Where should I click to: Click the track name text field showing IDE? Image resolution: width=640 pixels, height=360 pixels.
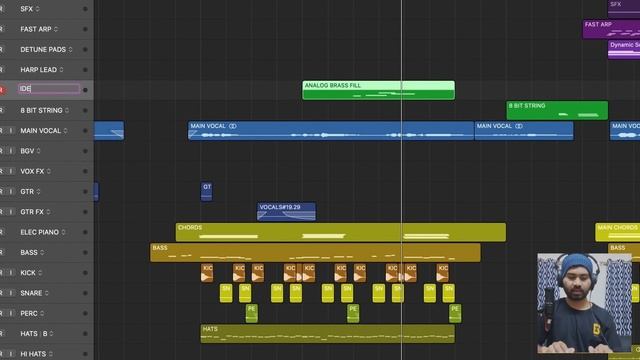click(49, 89)
